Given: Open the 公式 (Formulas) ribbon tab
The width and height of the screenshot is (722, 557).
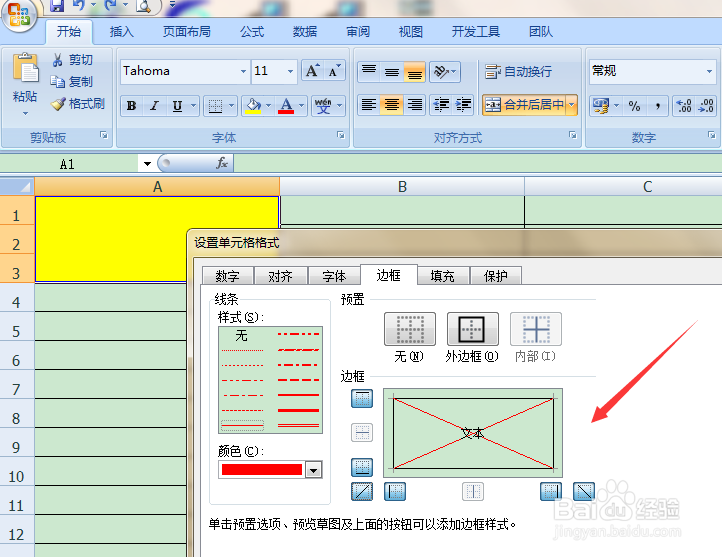Looking at the screenshot, I should 252,32.
